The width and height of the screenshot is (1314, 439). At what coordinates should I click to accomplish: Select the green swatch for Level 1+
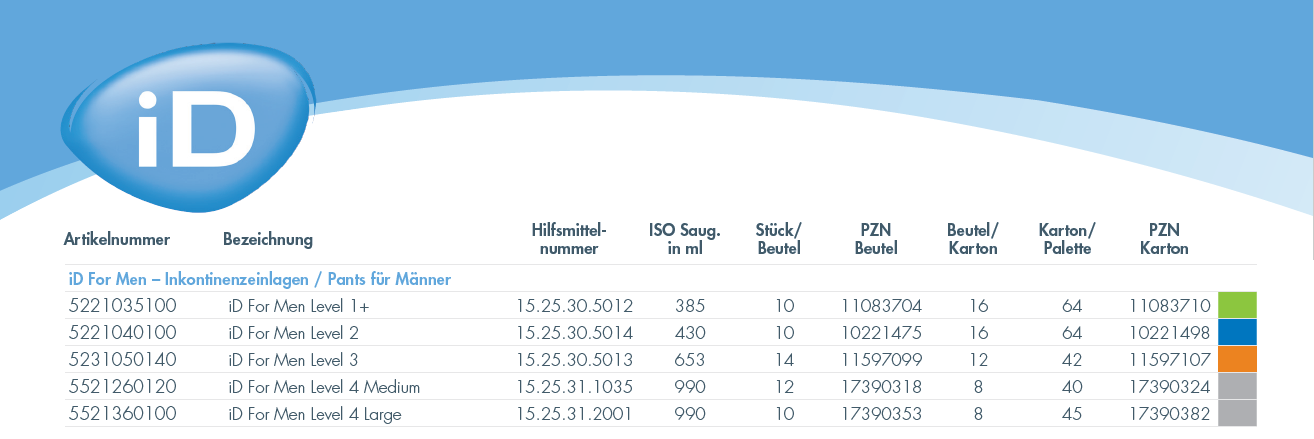[x=1237, y=305]
